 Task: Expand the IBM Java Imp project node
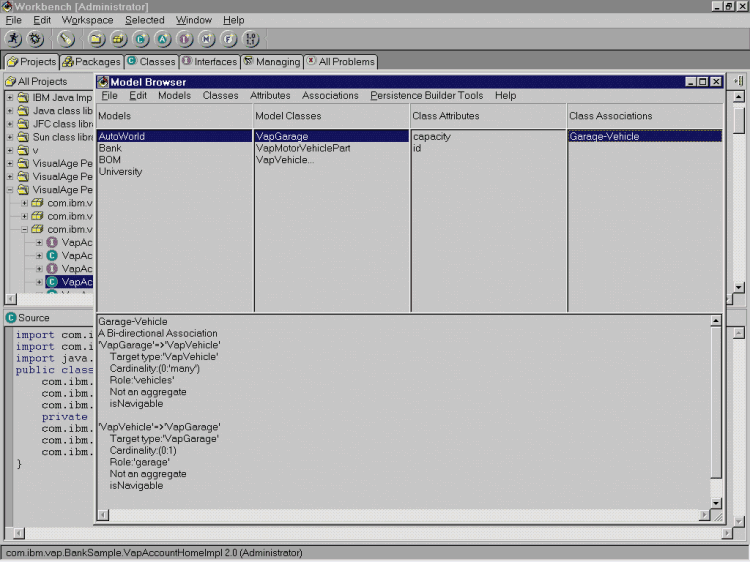[10, 98]
